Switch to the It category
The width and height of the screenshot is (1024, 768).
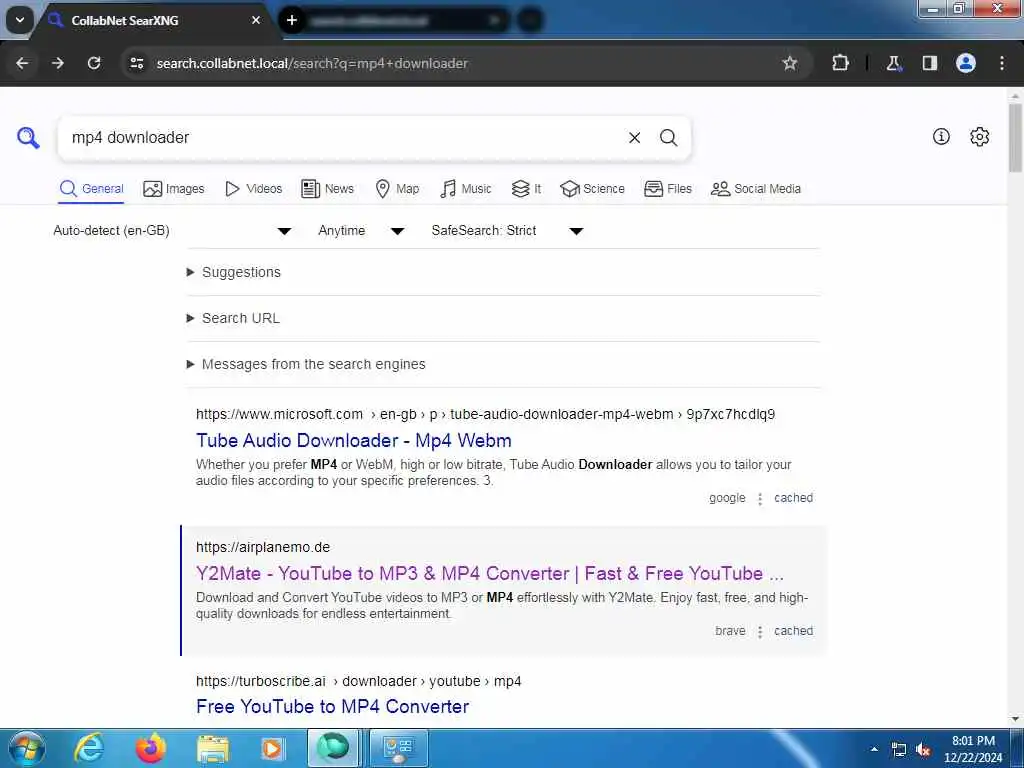[x=526, y=189]
